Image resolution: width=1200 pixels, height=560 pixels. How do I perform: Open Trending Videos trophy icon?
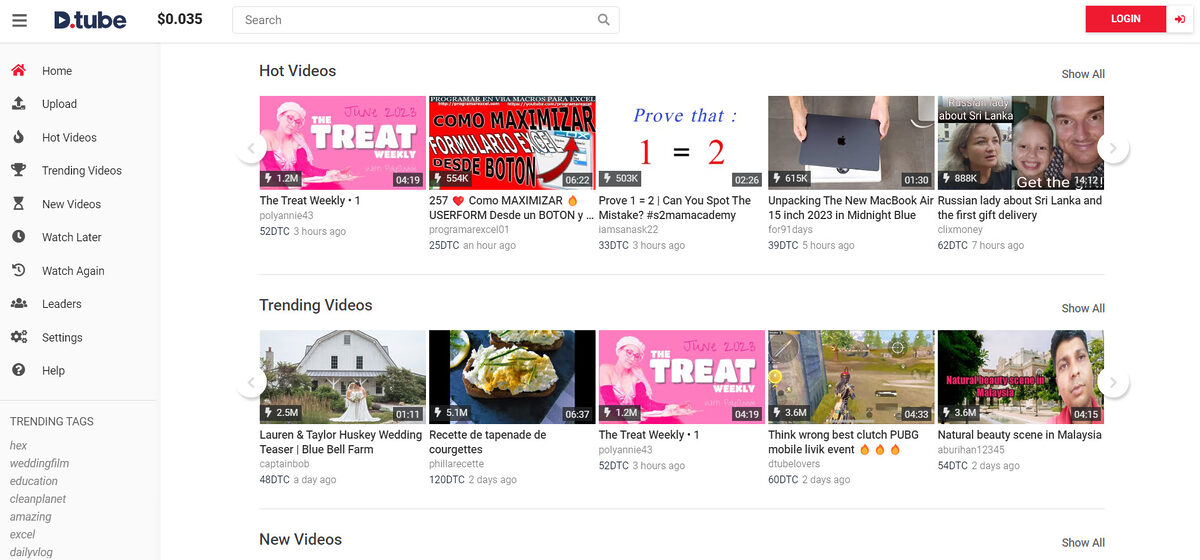coord(18,170)
